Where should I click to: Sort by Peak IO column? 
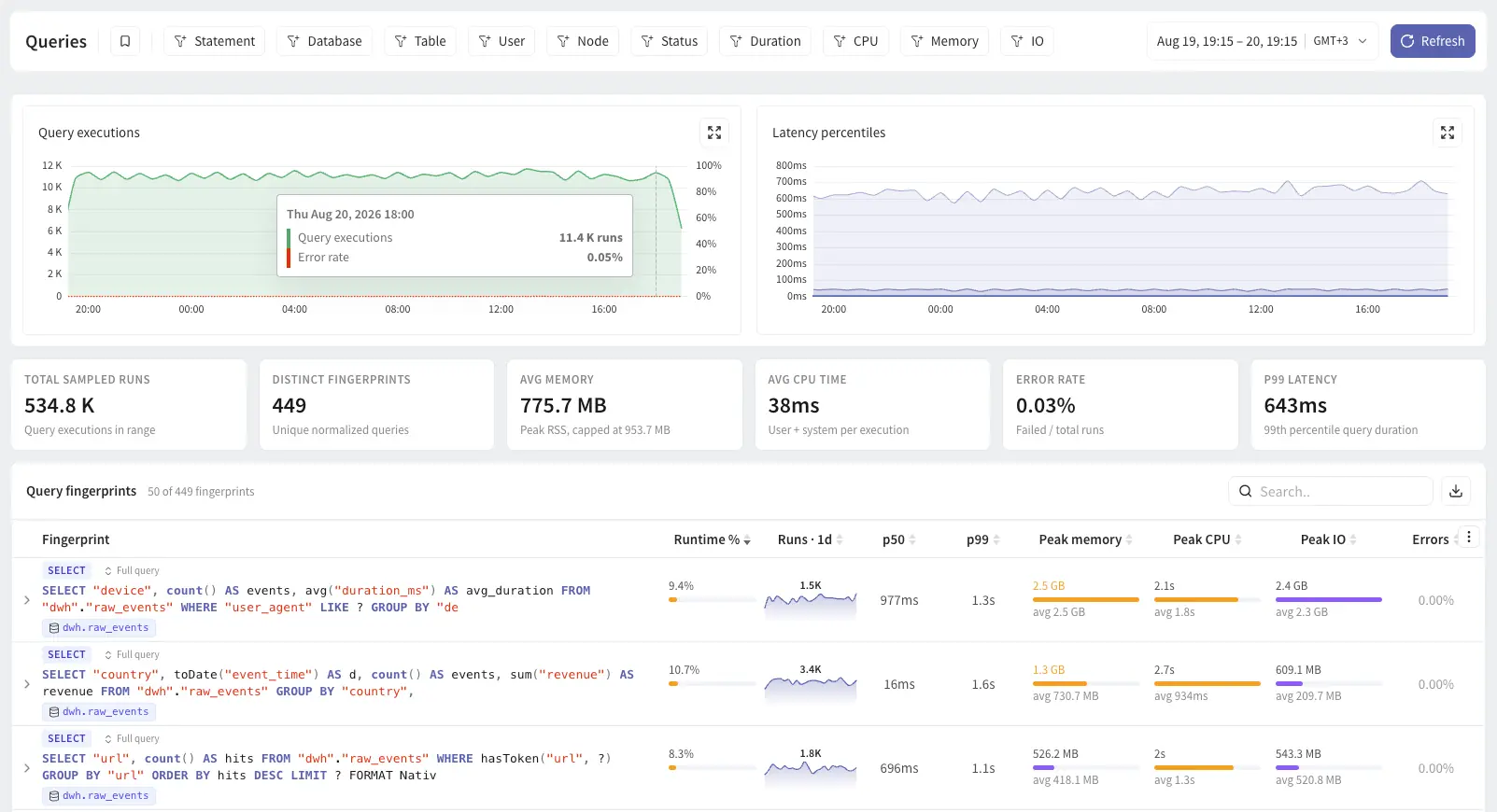point(1328,539)
